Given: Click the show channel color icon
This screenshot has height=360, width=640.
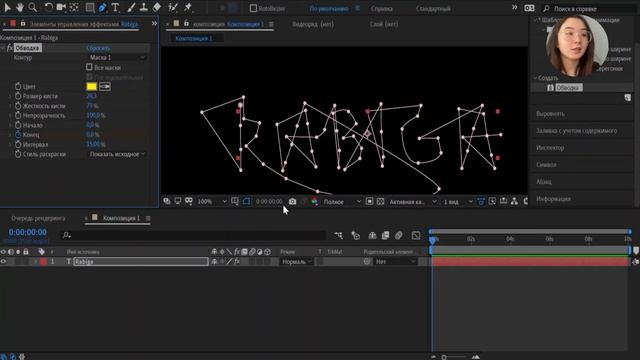Looking at the screenshot, I should coord(314,201).
